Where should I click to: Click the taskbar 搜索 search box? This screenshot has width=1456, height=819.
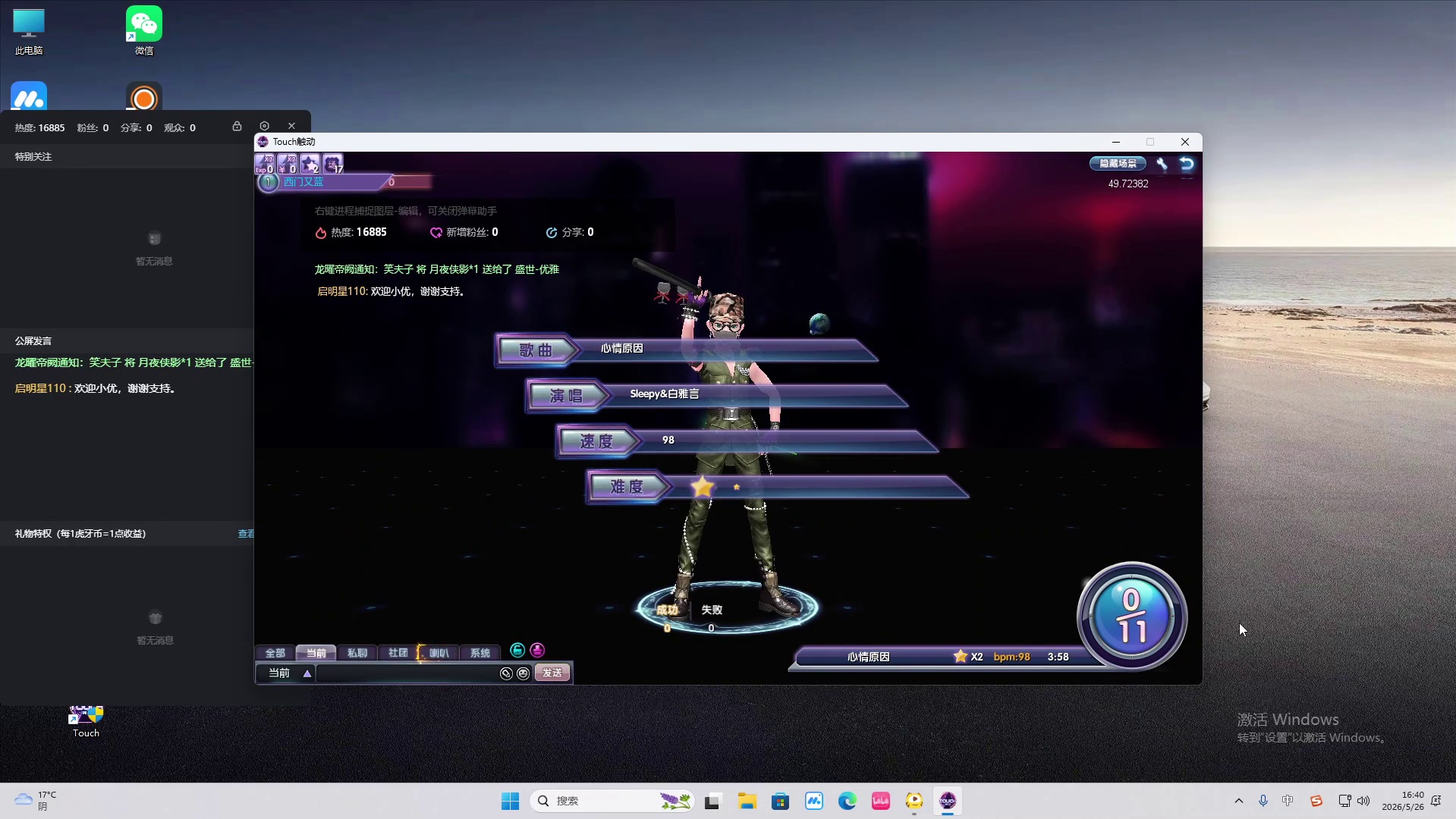[612, 801]
